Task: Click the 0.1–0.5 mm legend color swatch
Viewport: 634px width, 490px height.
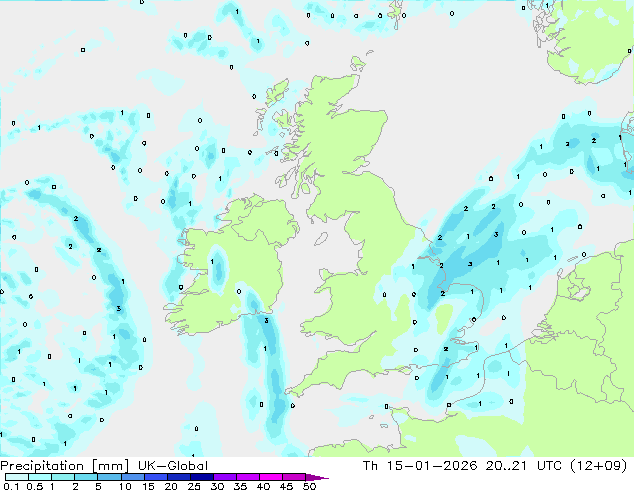Action: [x=17, y=477]
